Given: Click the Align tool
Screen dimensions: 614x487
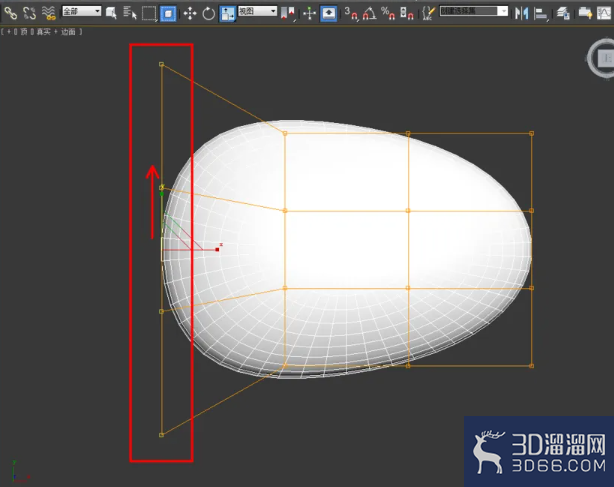Looking at the screenshot, I should pyautogui.click(x=541, y=14).
